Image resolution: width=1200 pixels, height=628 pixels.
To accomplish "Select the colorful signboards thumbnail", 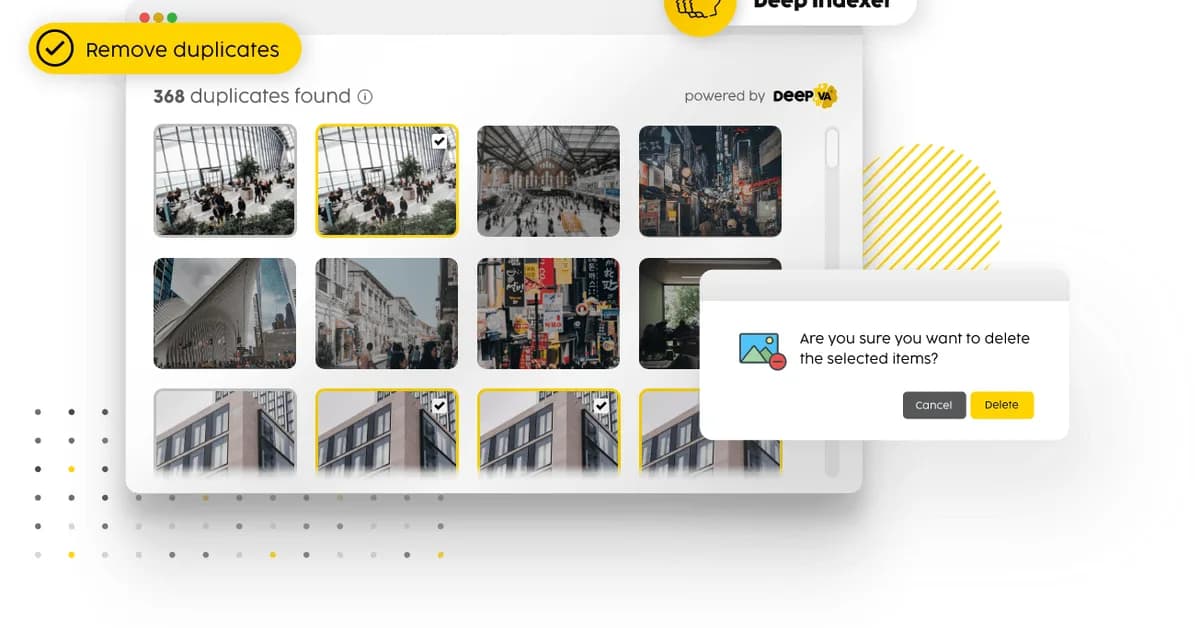I will [x=549, y=313].
